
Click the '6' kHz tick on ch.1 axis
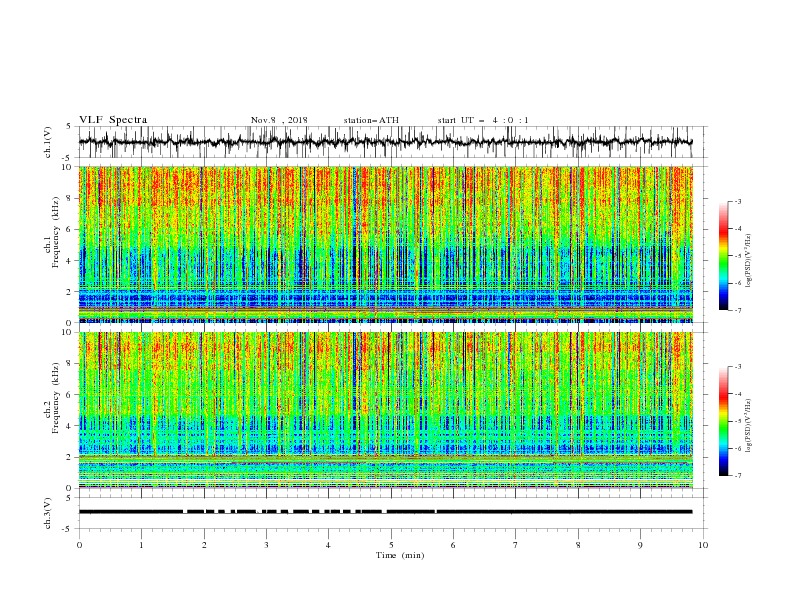[70, 230]
